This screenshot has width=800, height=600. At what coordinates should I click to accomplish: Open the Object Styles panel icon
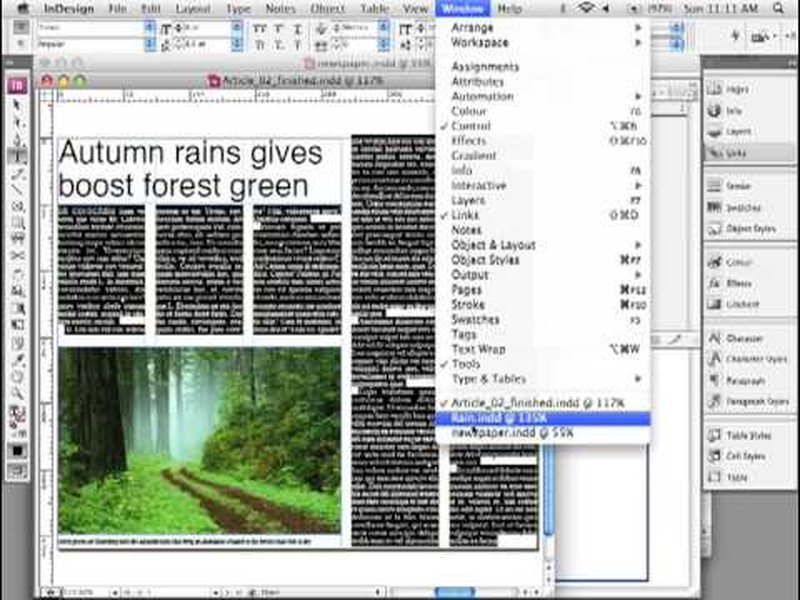point(715,229)
